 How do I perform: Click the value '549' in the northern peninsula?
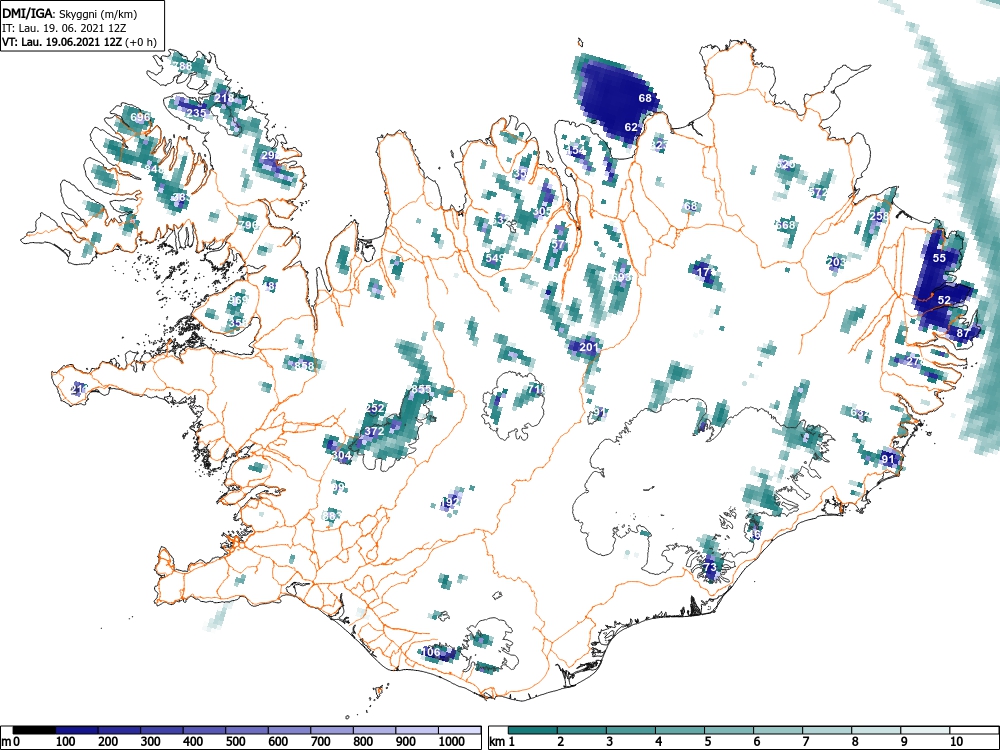pyautogui.click(x=494, y=258)
